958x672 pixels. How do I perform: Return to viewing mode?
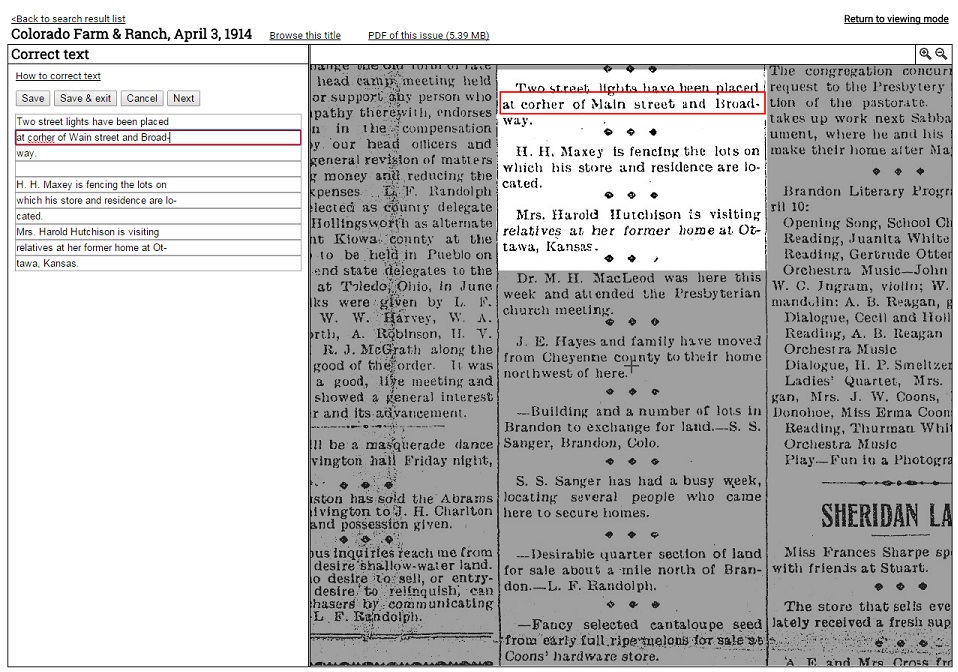tap(896, 19)
